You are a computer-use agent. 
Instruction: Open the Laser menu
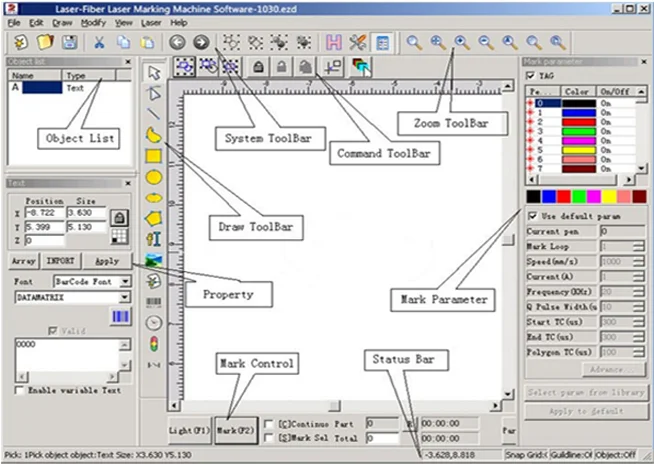point(152,21)
